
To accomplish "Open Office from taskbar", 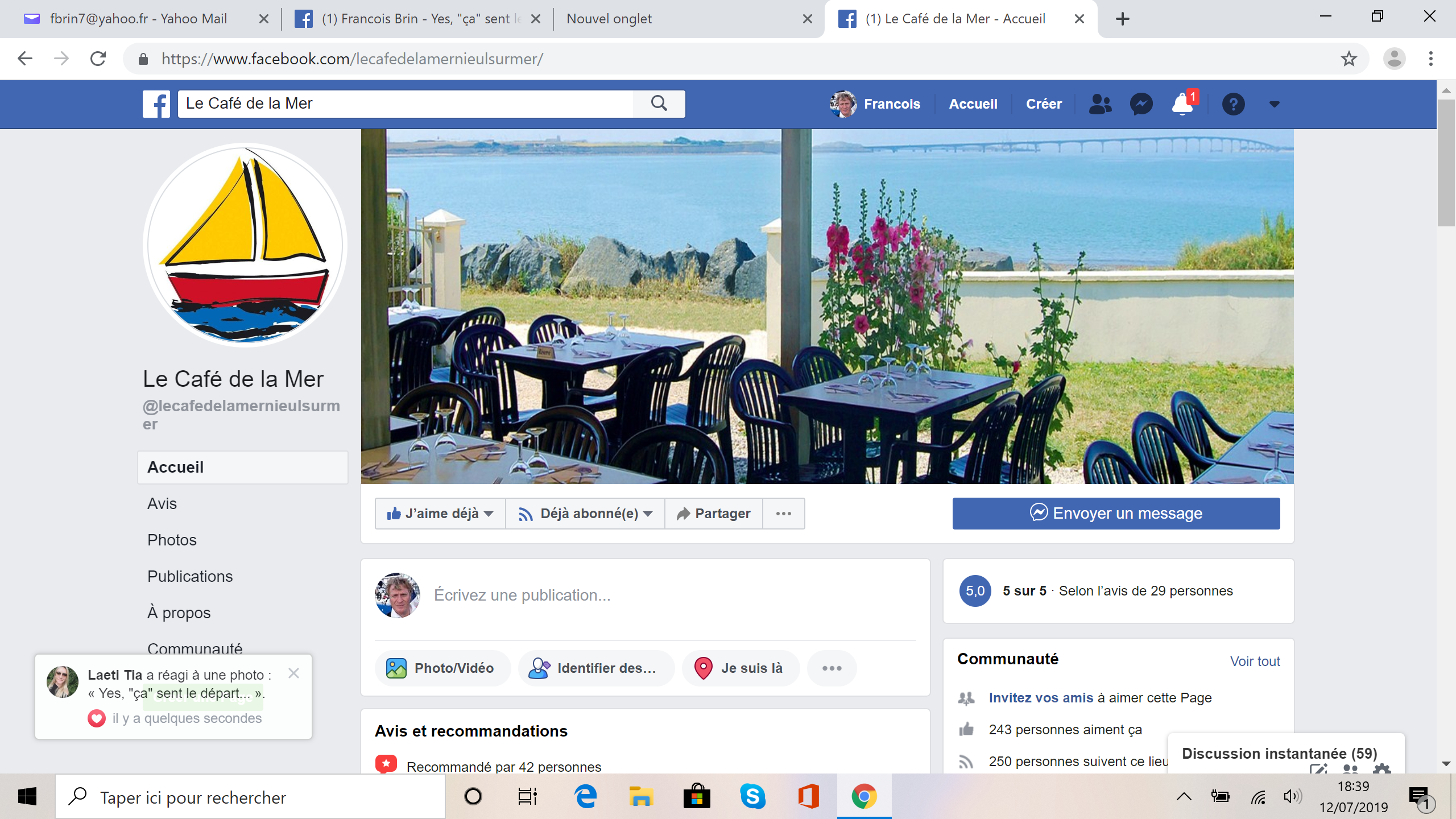I will 808,797.
